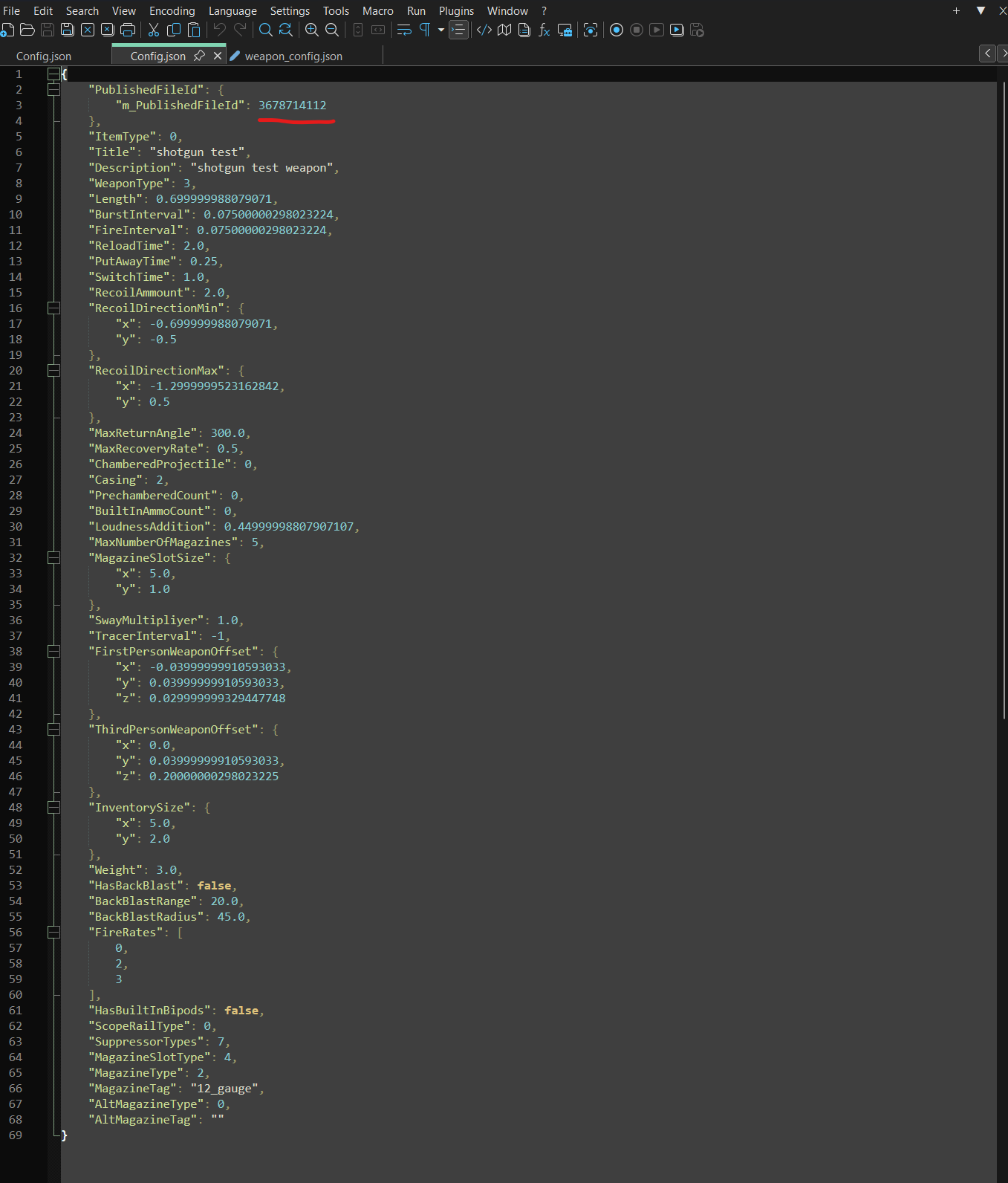Toggle Synchronize Horizontal Scrolling
Image resolution: width=1008 pixels, height=1183 pixels.
[378, 30]
